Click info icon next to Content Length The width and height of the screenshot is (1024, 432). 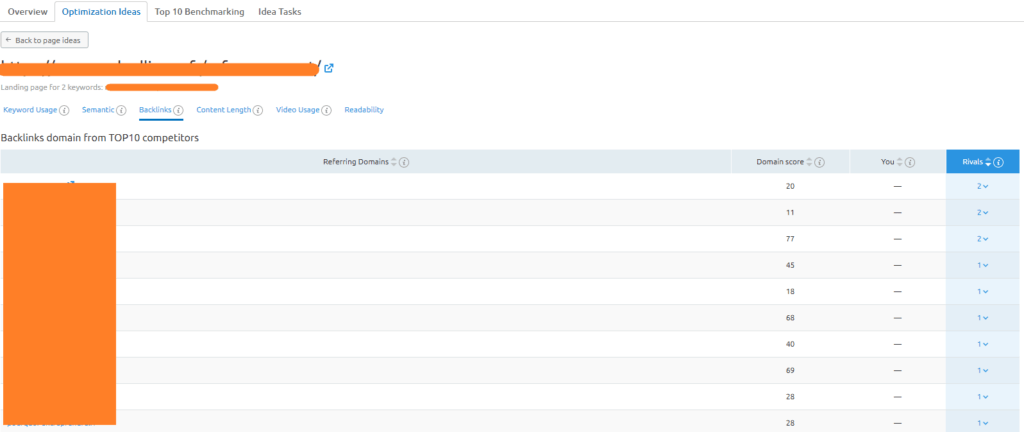pos(258,110)
